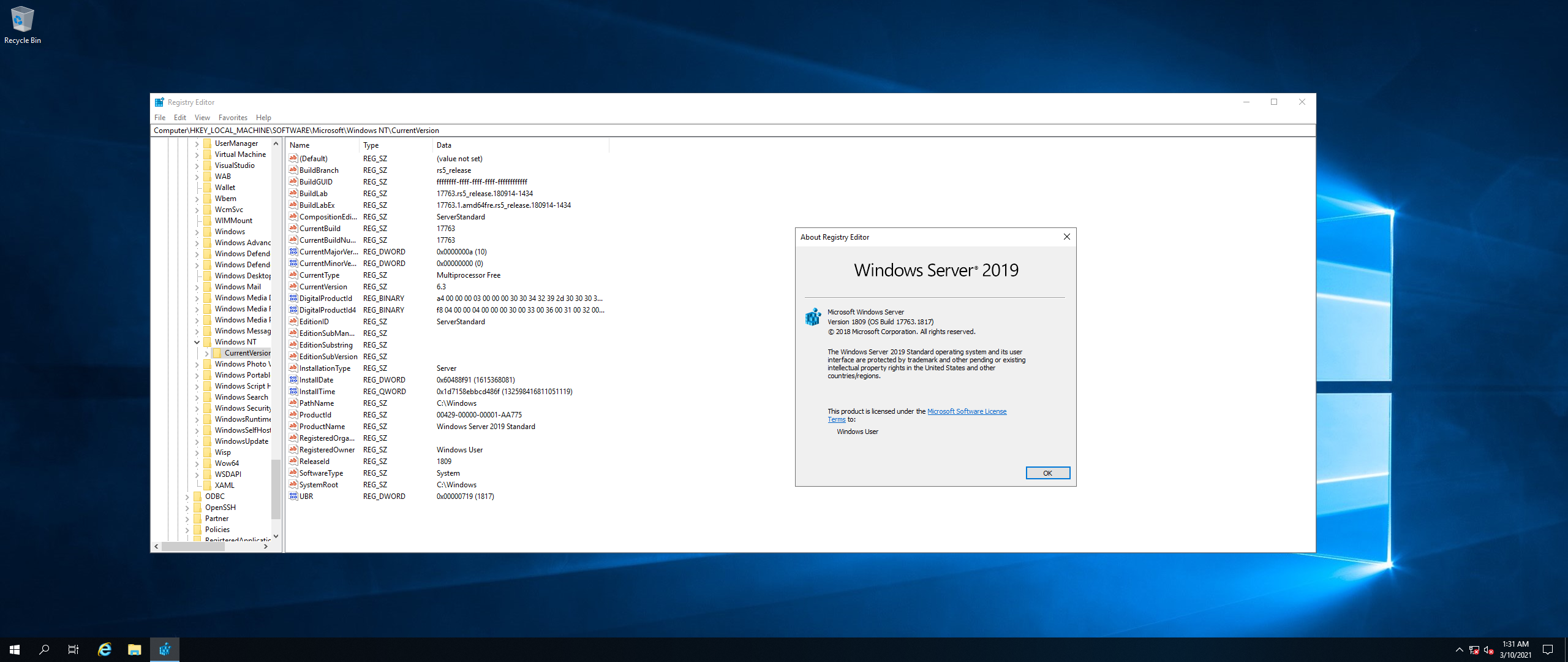The width and height of the screenshot is (1568, 662).
Task: Click the Data column header
Action: coord(521,145)
